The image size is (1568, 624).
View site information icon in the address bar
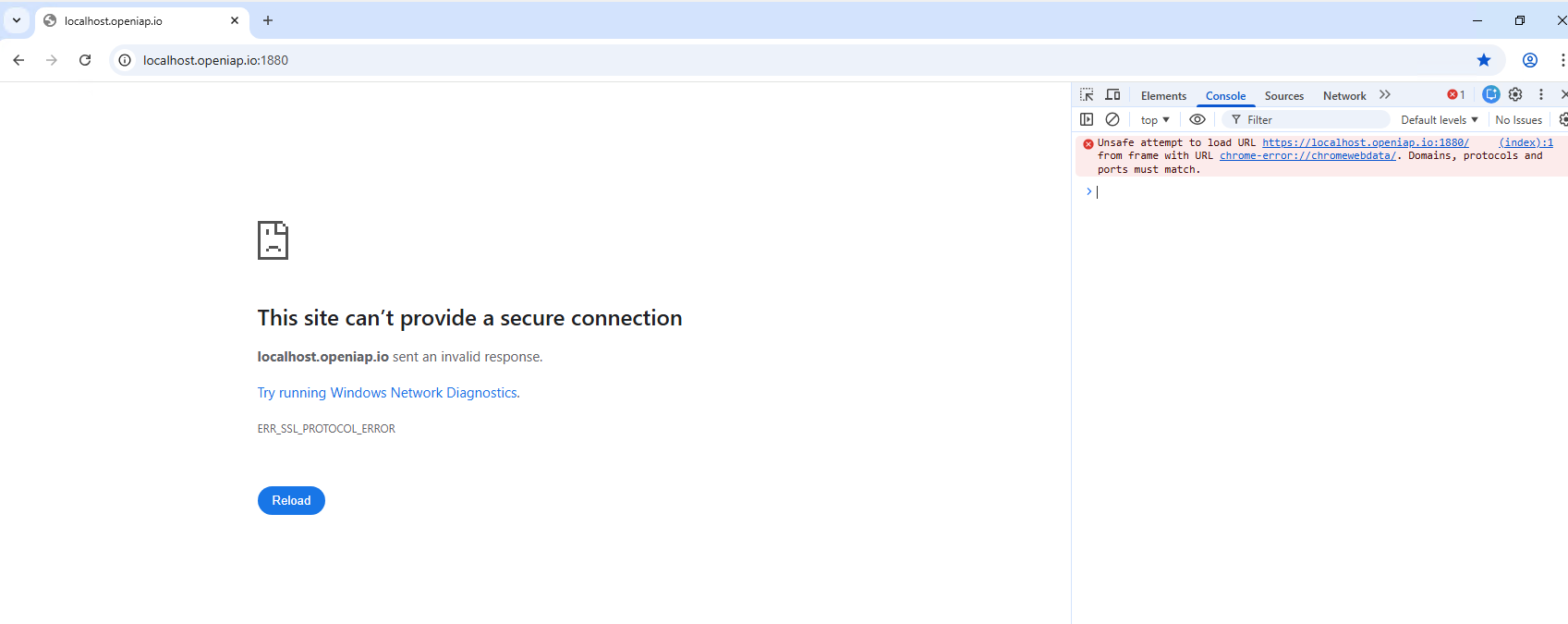pyautogui.click(x=125, y=60)
